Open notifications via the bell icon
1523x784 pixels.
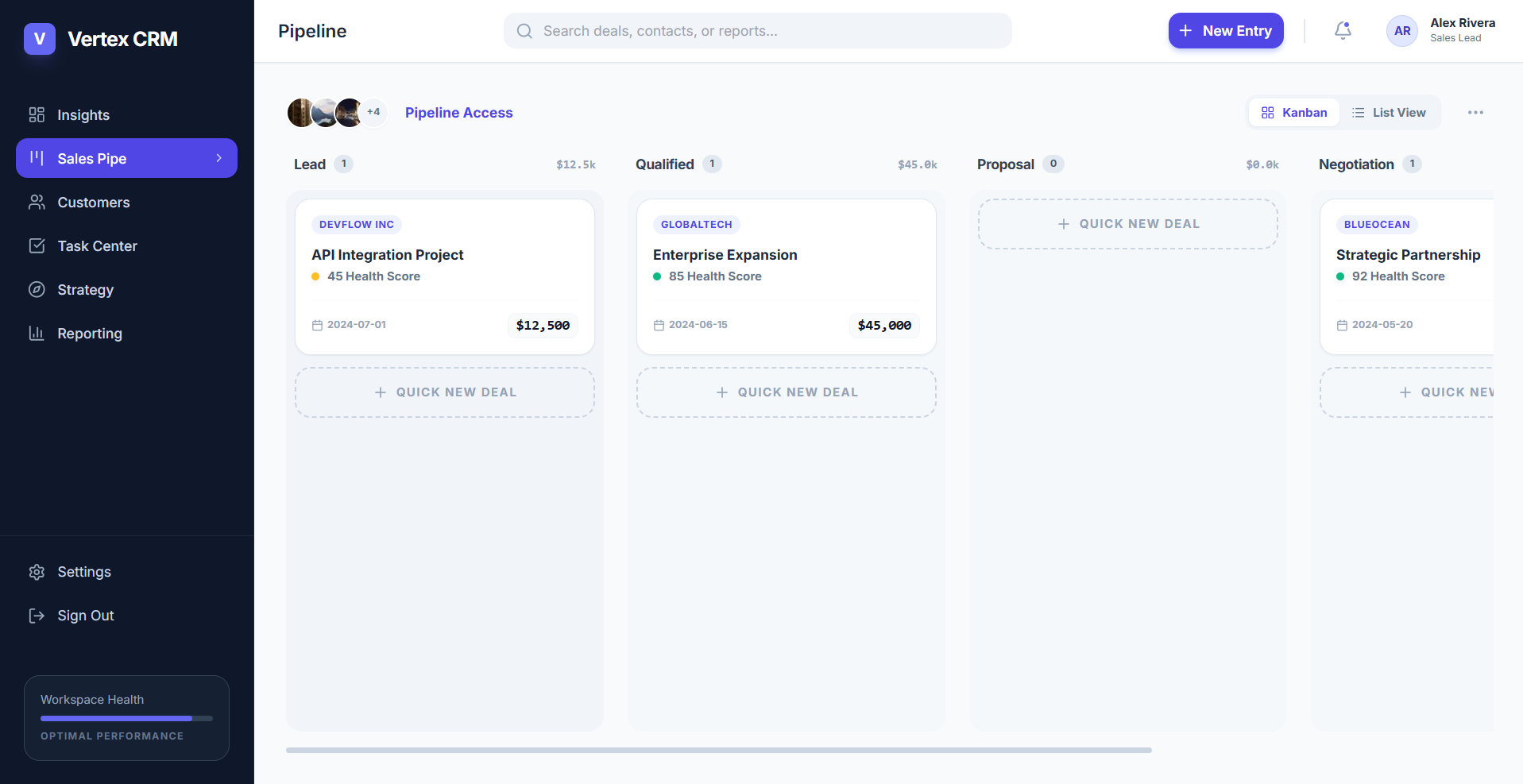tap(1343, 30)
